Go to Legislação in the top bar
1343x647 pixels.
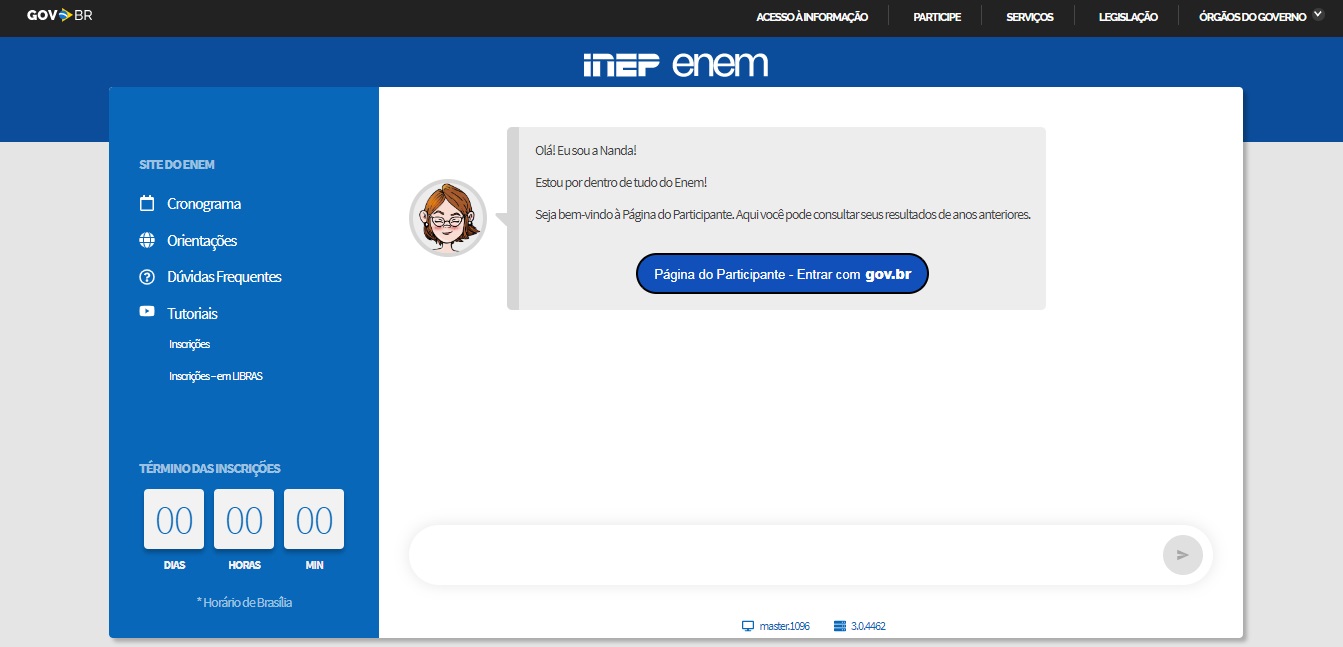[1127, 17]
